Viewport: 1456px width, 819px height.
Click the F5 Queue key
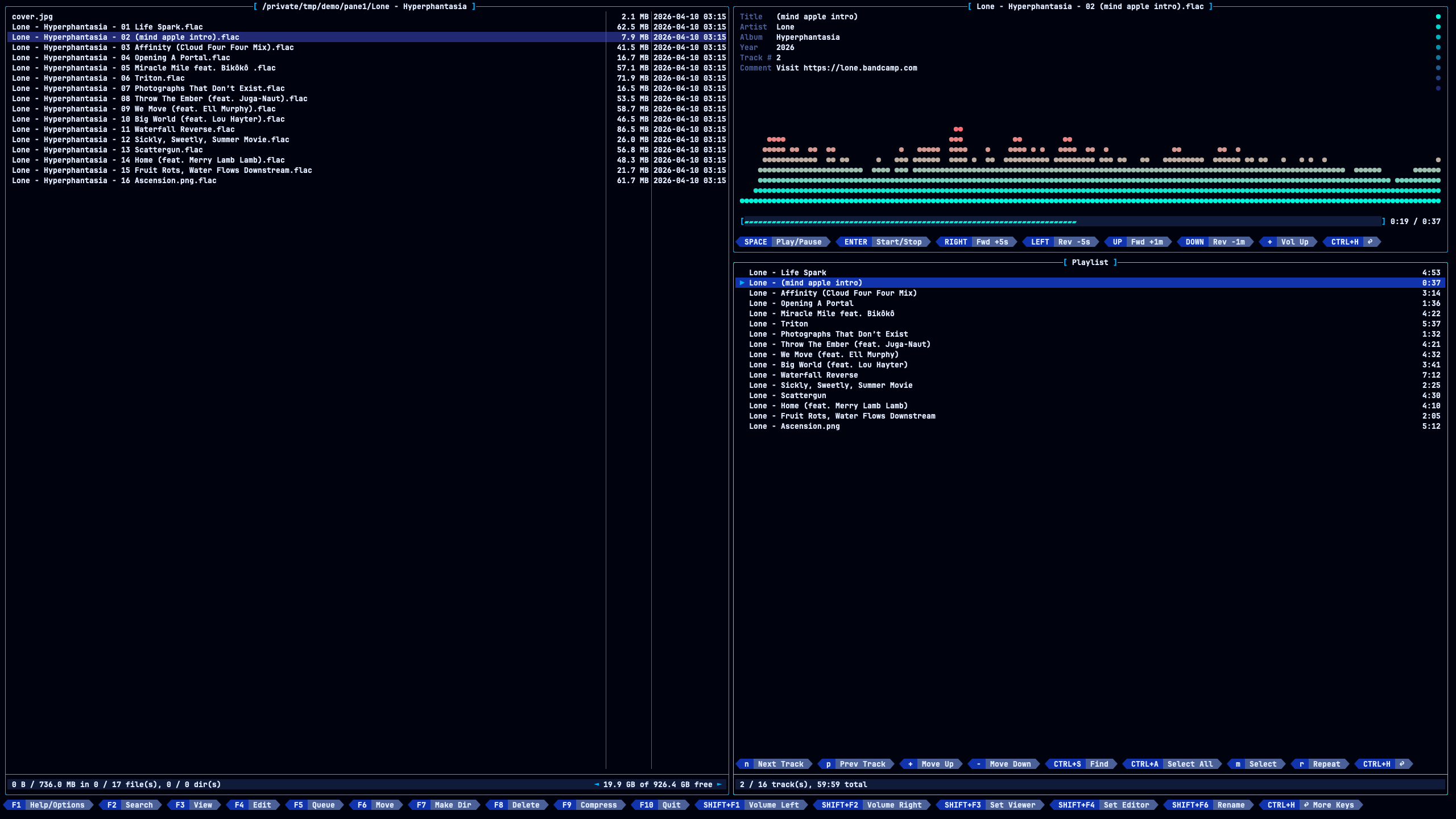[x=315, y=805]
